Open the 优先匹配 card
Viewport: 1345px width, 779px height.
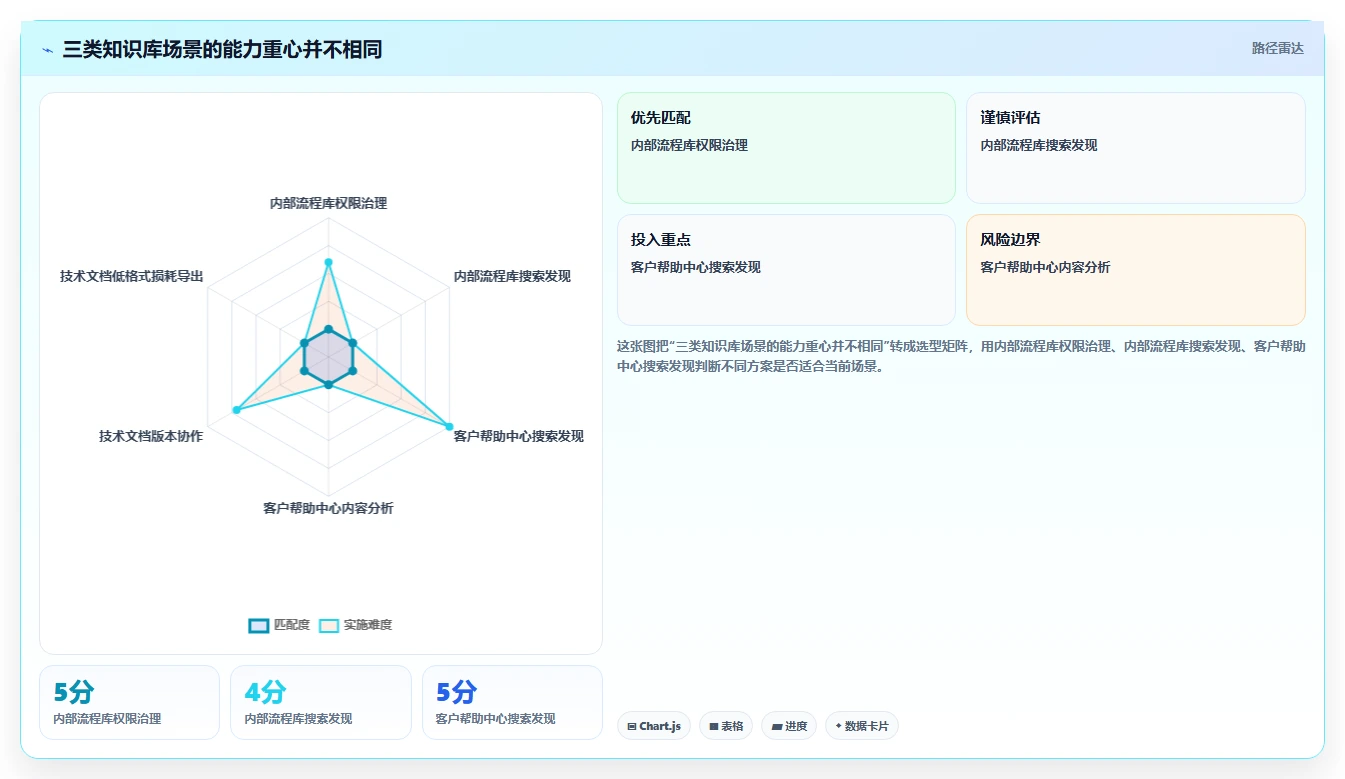coord(786,148)
